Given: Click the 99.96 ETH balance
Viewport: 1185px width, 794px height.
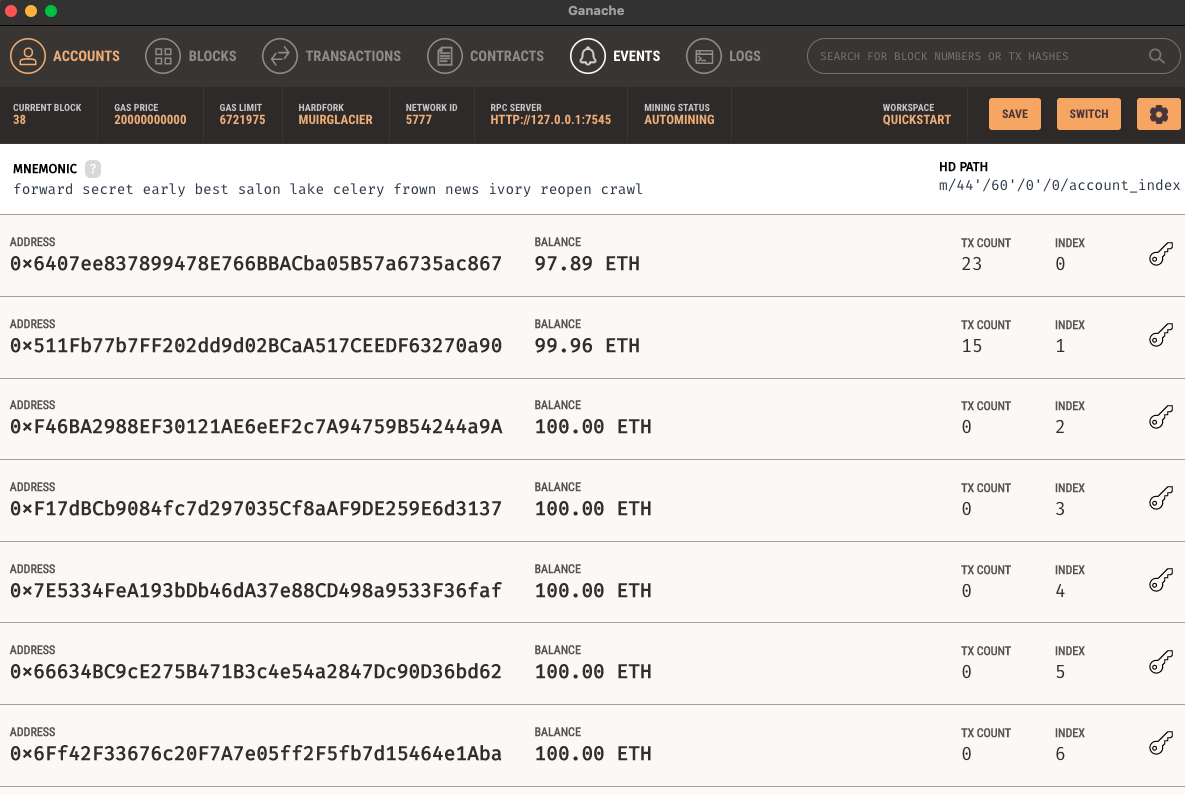Looking at the screenshot, I should [x=587, y=345].
